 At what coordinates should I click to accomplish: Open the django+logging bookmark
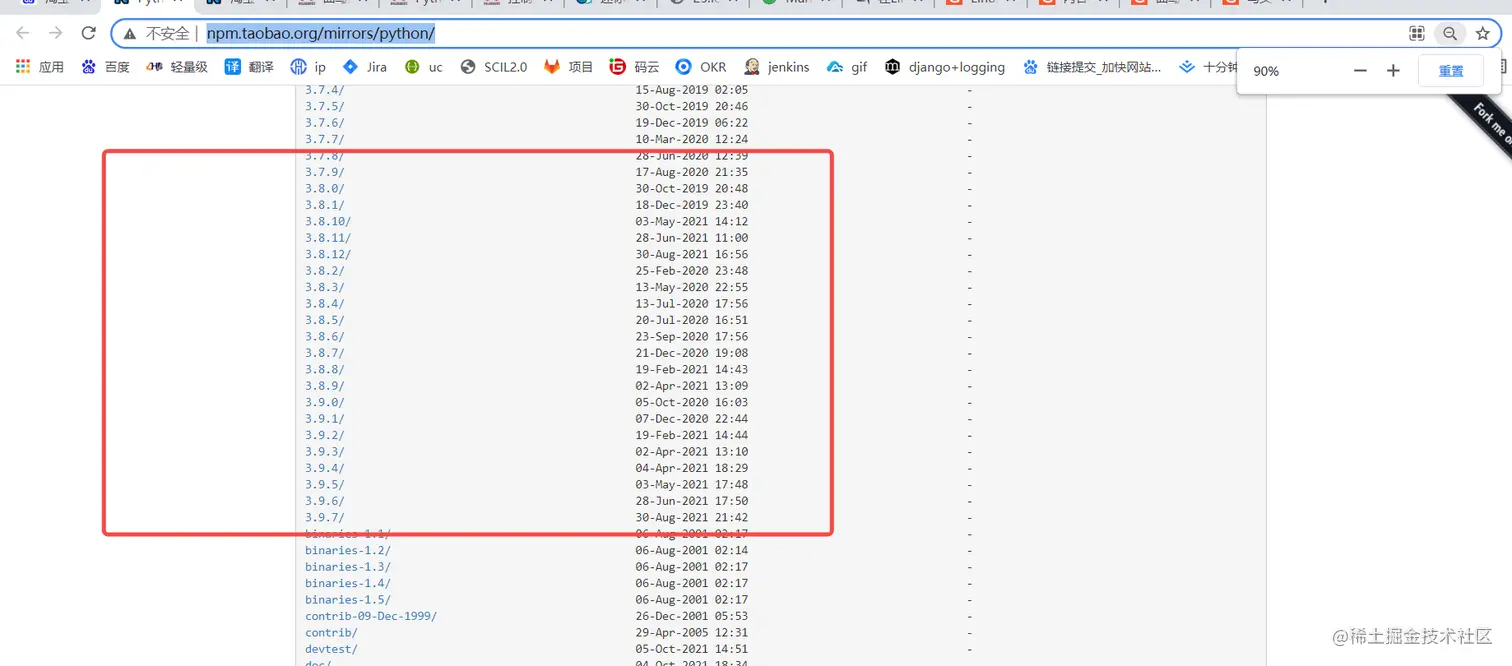coord(945,67)
